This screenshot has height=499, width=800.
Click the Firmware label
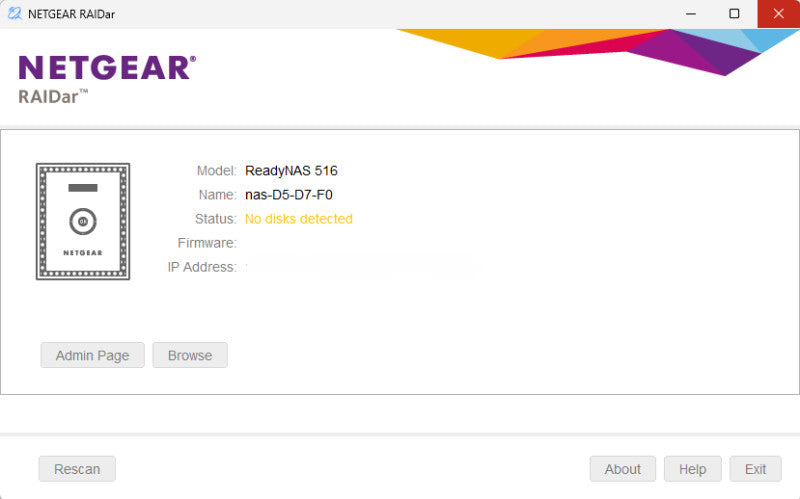click(x=207, y=243)
